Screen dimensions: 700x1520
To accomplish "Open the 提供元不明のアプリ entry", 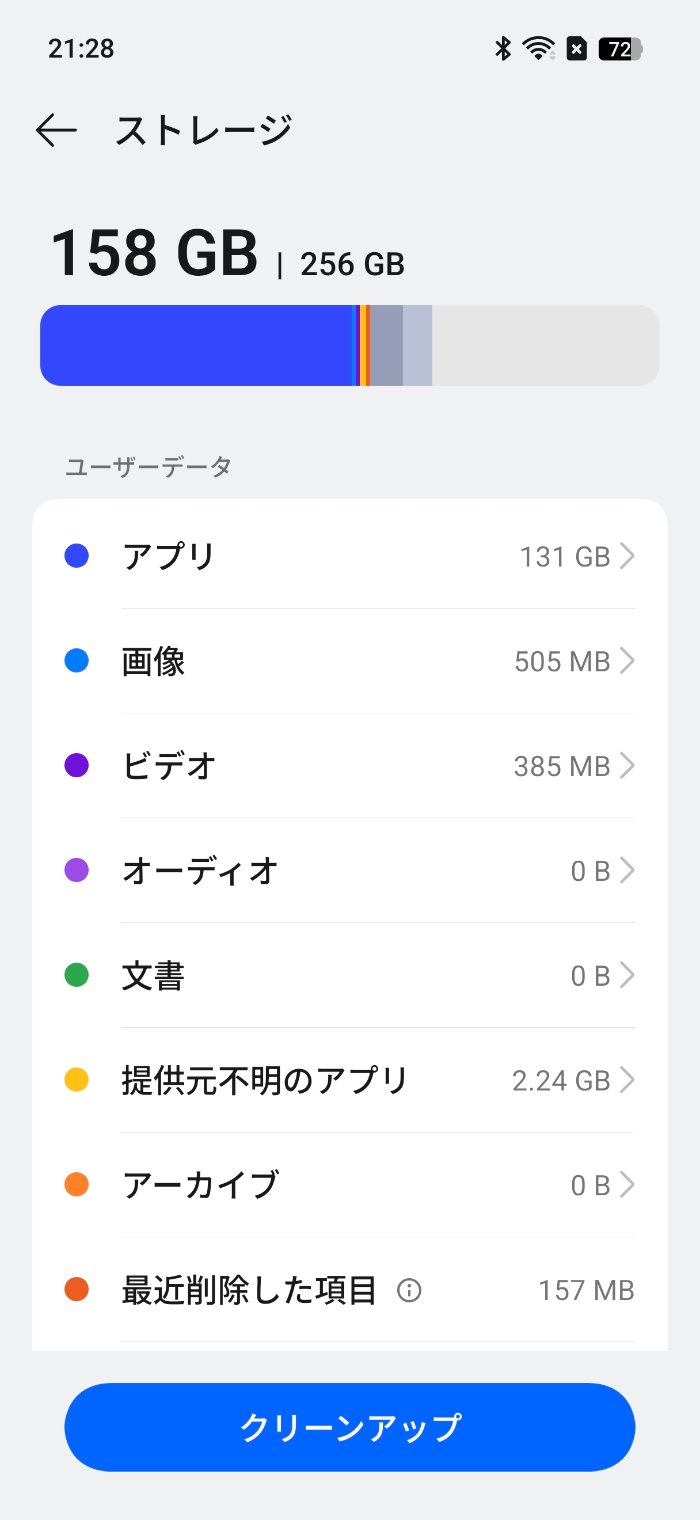I will point(350,1080).
